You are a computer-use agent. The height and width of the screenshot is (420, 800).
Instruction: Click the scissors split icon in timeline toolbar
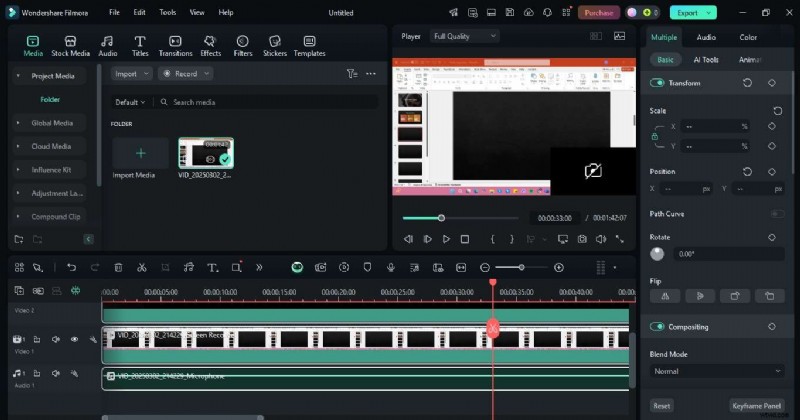pos(142,268)
